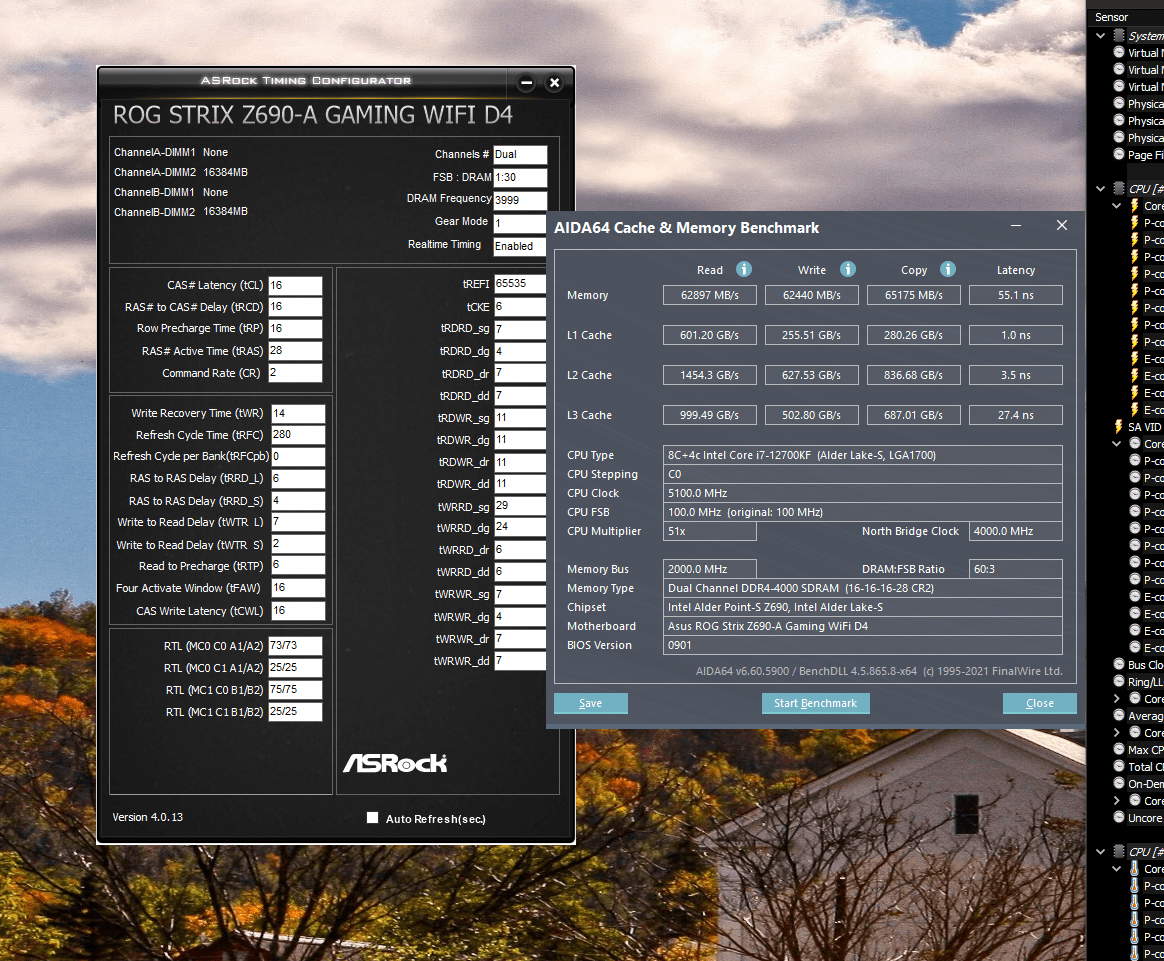Click the L2 Cache latency value 3.5 ns

[1016, 375]
